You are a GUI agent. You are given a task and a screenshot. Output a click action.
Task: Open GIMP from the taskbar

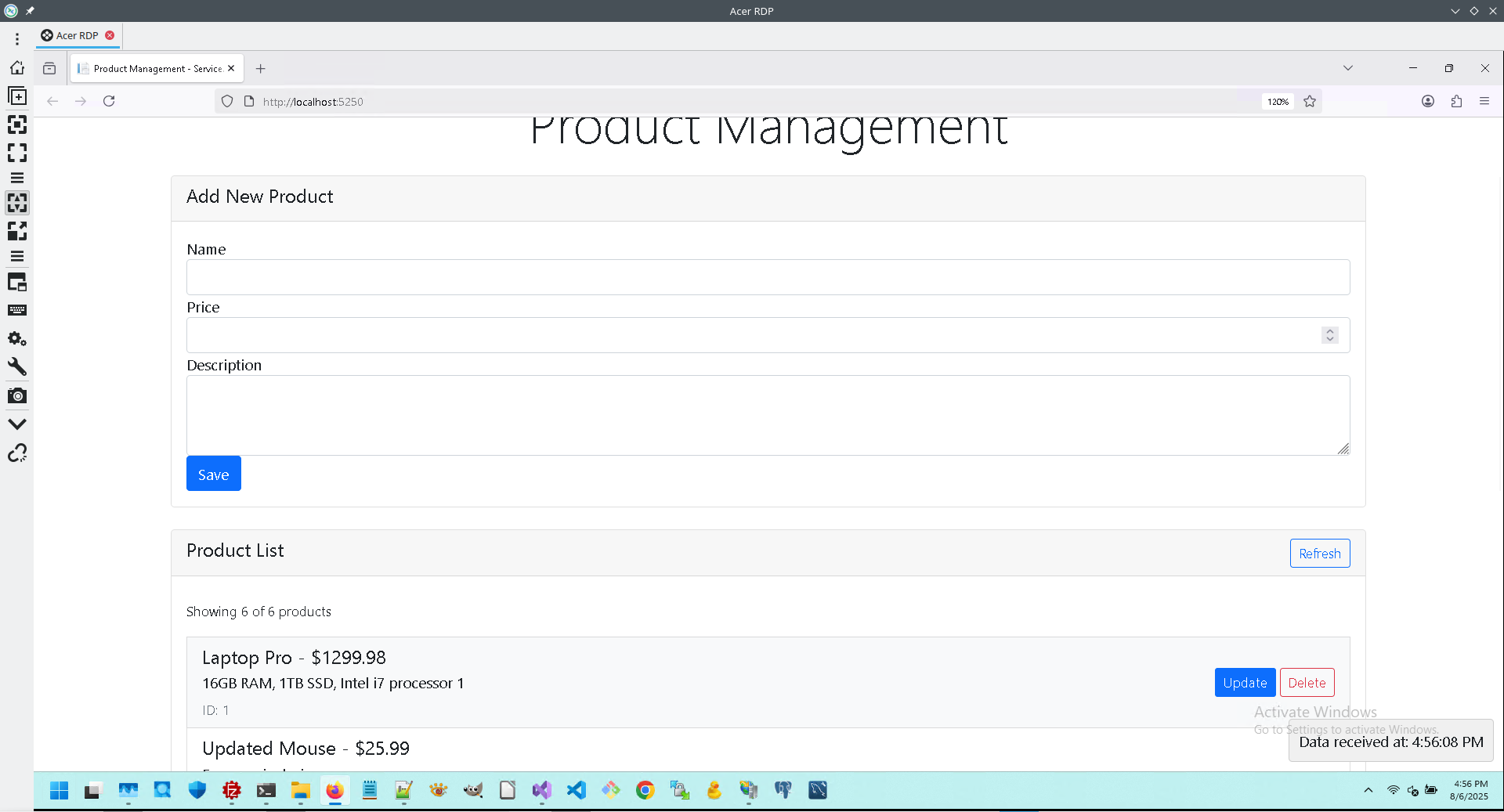point(473,790)
